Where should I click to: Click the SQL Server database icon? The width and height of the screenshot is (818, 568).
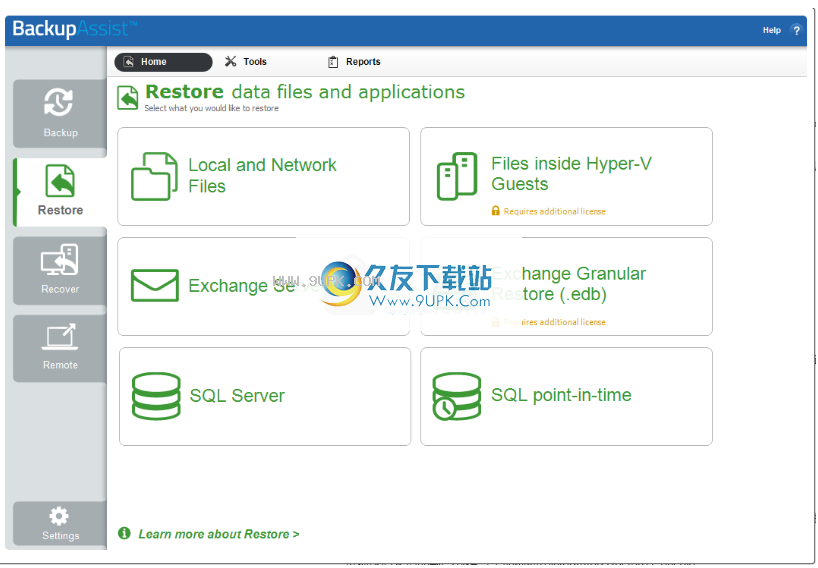pyautogui.click(x=156, y=396)
